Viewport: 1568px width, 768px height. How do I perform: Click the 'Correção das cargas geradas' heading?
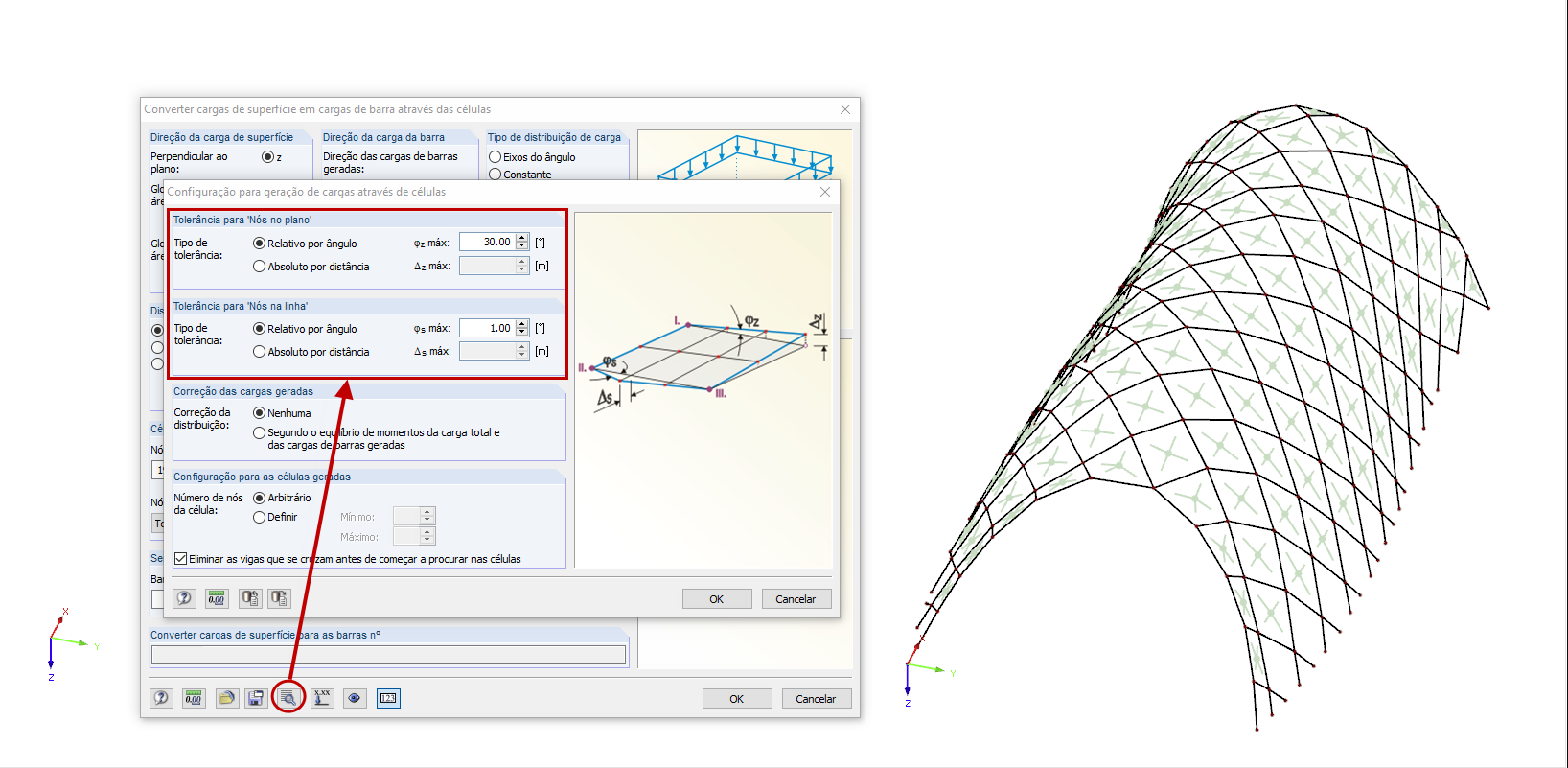coord(243,391)
